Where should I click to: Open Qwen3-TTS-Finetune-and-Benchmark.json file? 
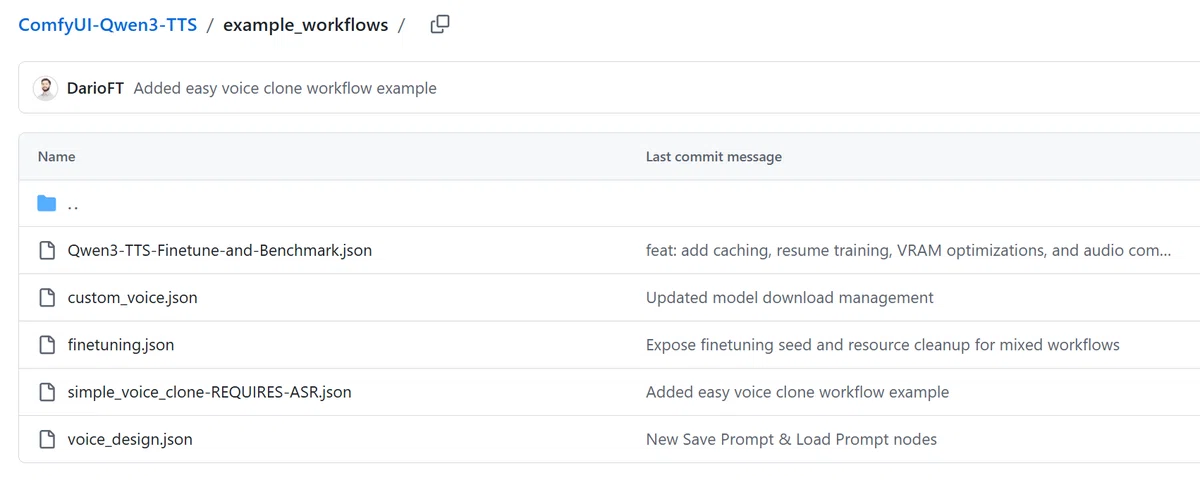(x=220, y=251)
